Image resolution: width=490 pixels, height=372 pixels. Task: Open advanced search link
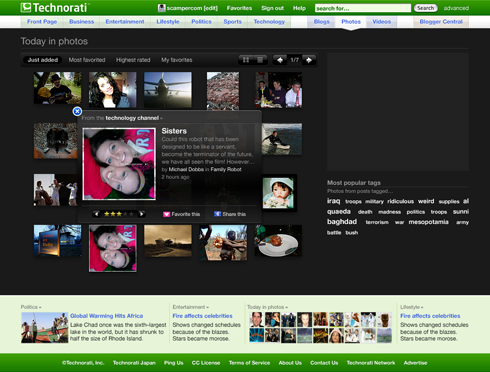click(456, 8)
